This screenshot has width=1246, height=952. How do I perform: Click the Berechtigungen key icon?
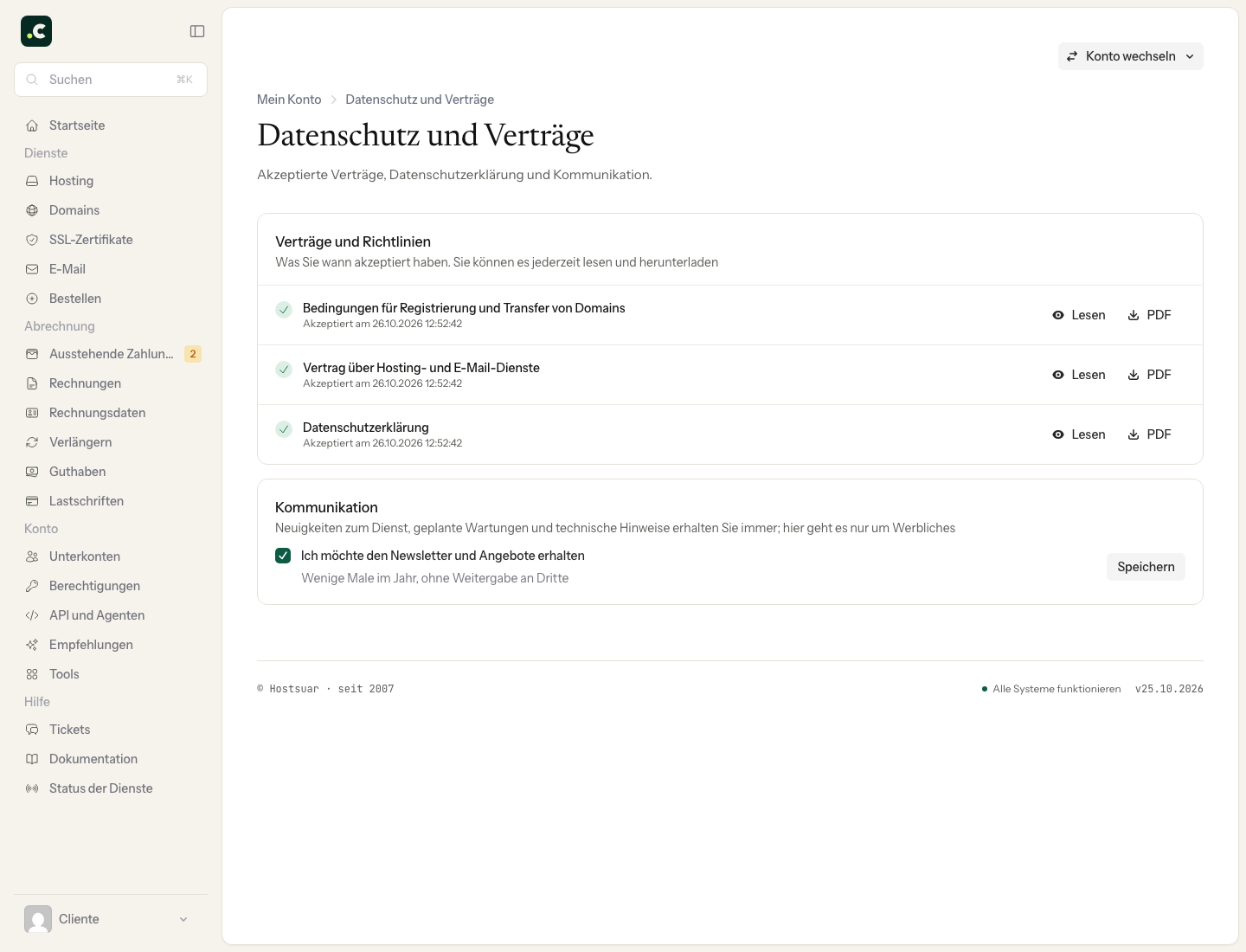(x=32, y=586)
